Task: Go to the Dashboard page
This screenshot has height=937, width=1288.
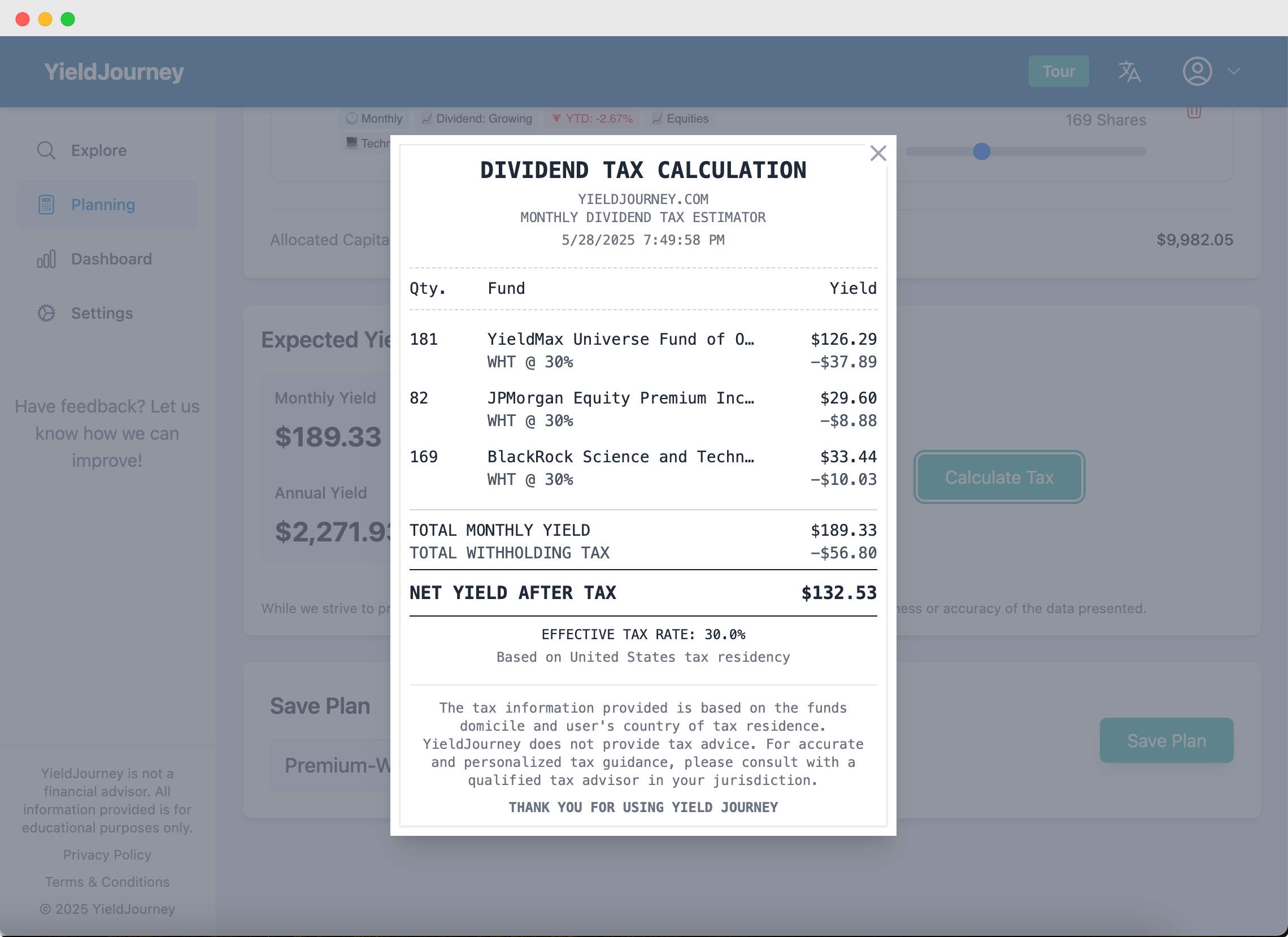Action: pos(107,258)
